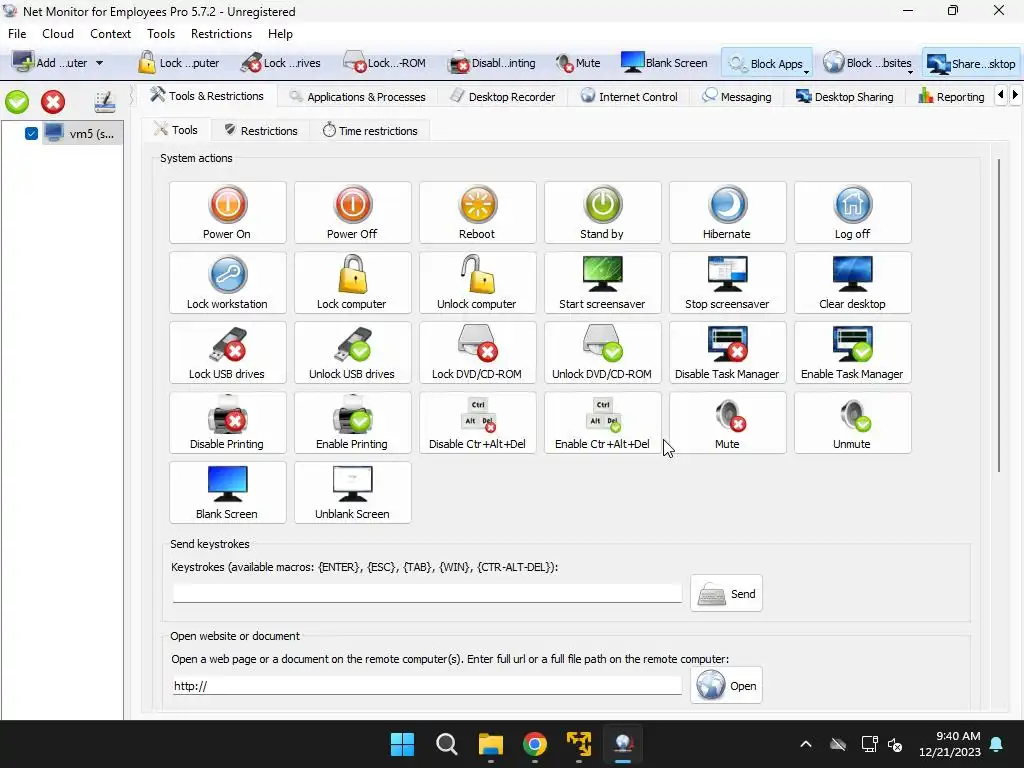Screen dimensions: 1024x768
Task: Focus the Keystrokes input field
Action: coord(427,593)
